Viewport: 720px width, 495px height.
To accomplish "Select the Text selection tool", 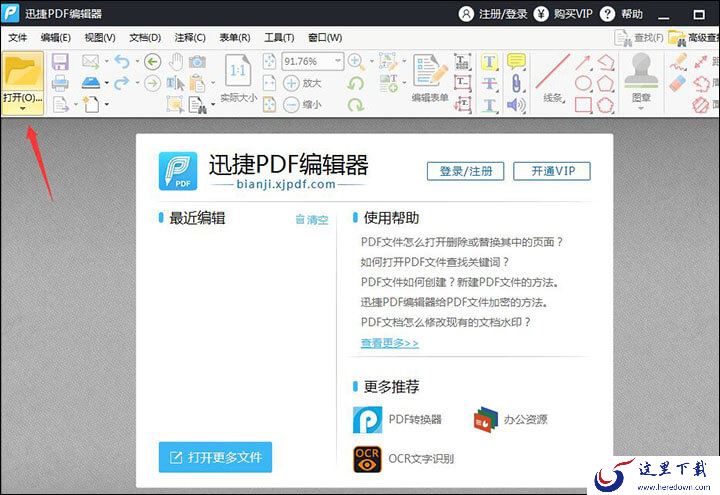I will click(175, 83).
